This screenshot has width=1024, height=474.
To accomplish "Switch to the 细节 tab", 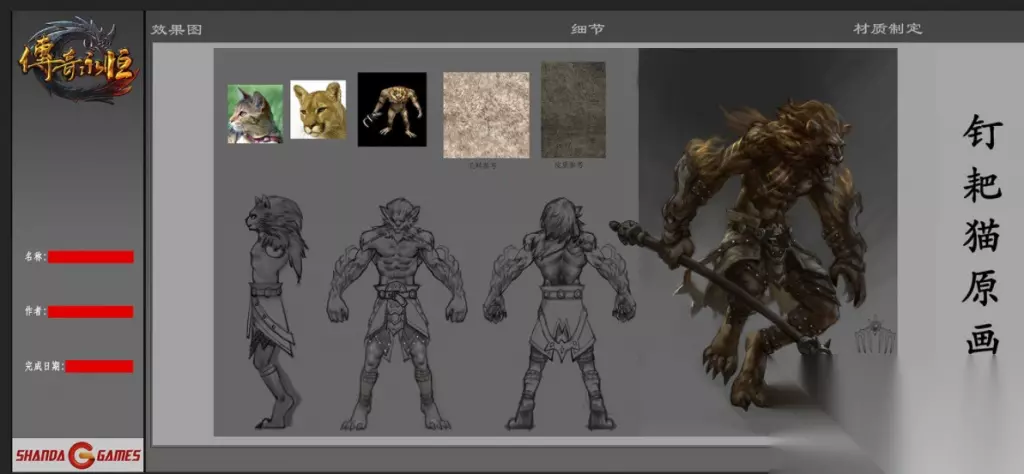I will coord(587,29).
